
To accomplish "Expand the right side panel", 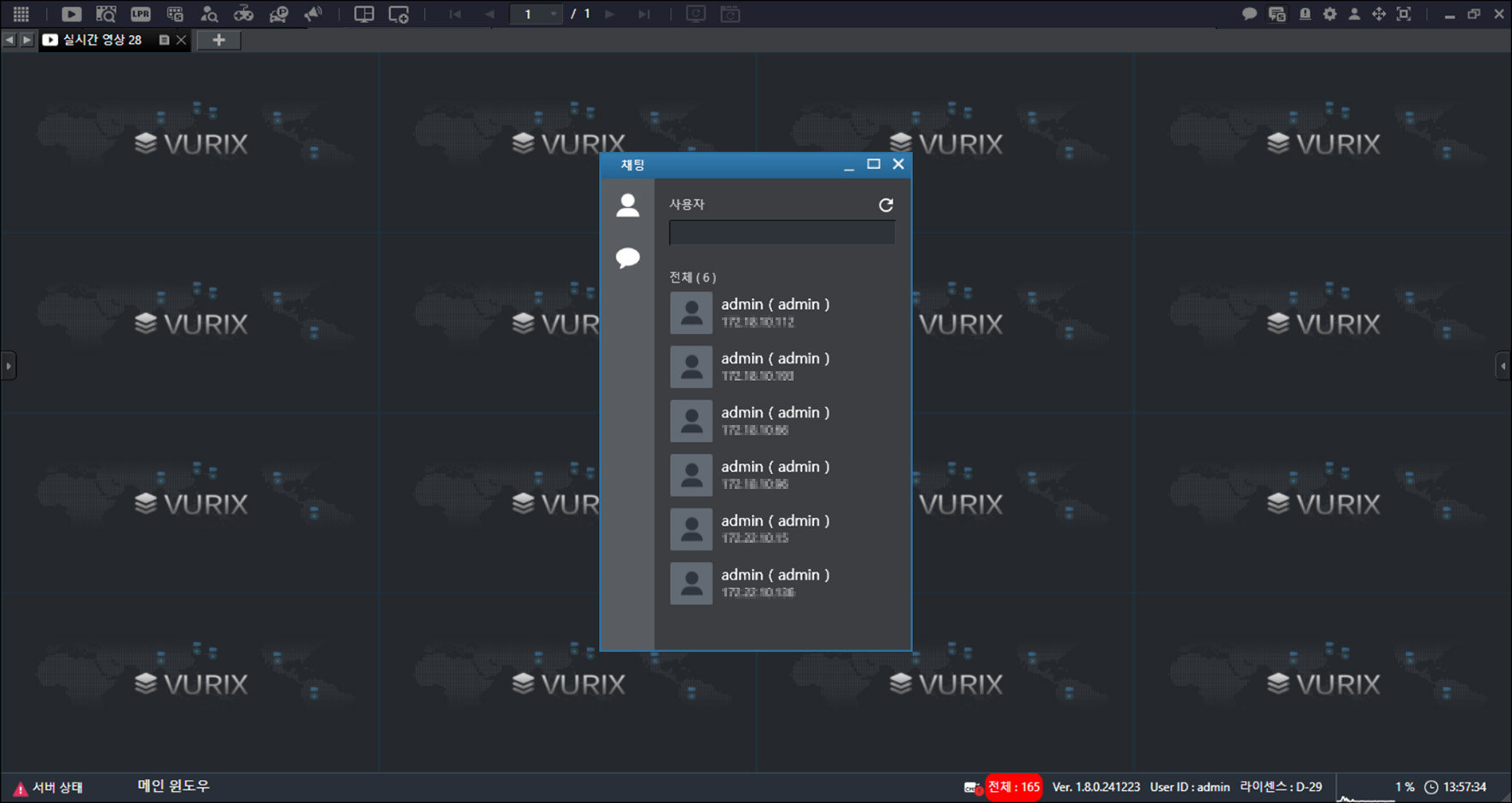I will tap(1503, 366).
